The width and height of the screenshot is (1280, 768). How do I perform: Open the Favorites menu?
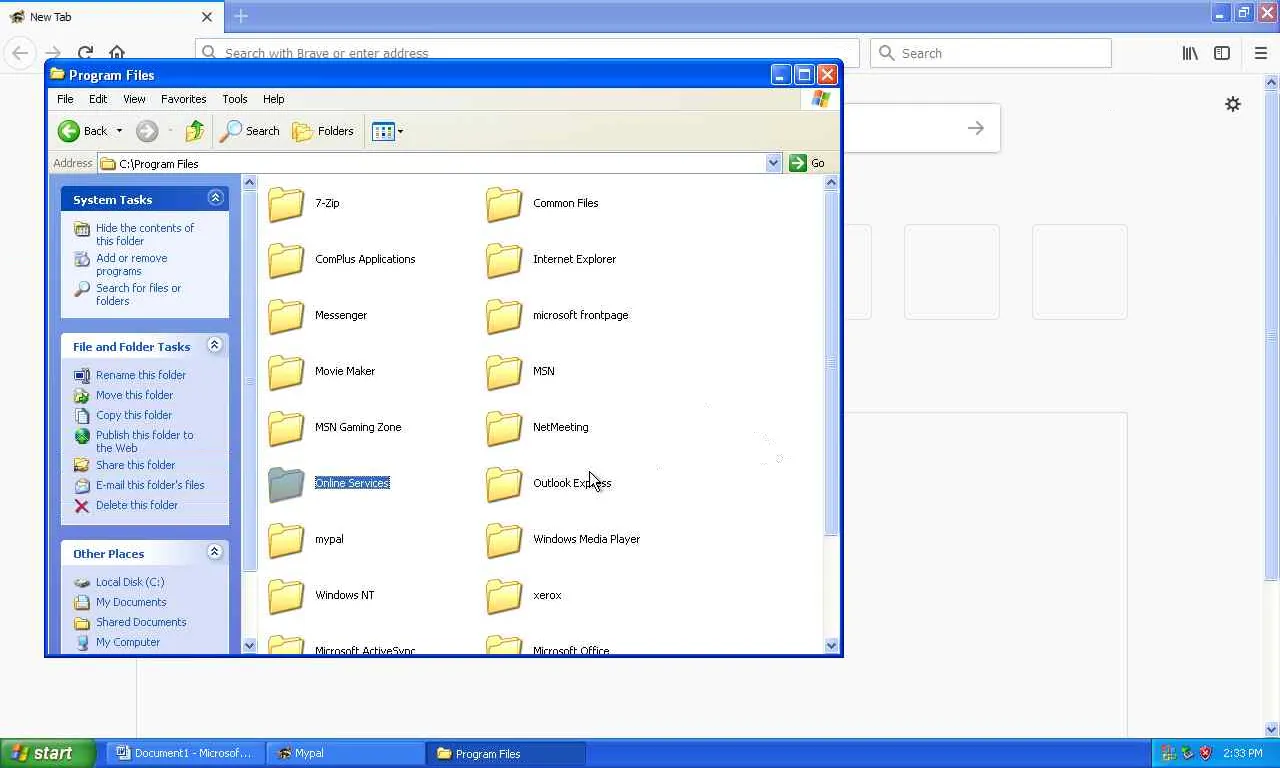[x=184, y=99]
